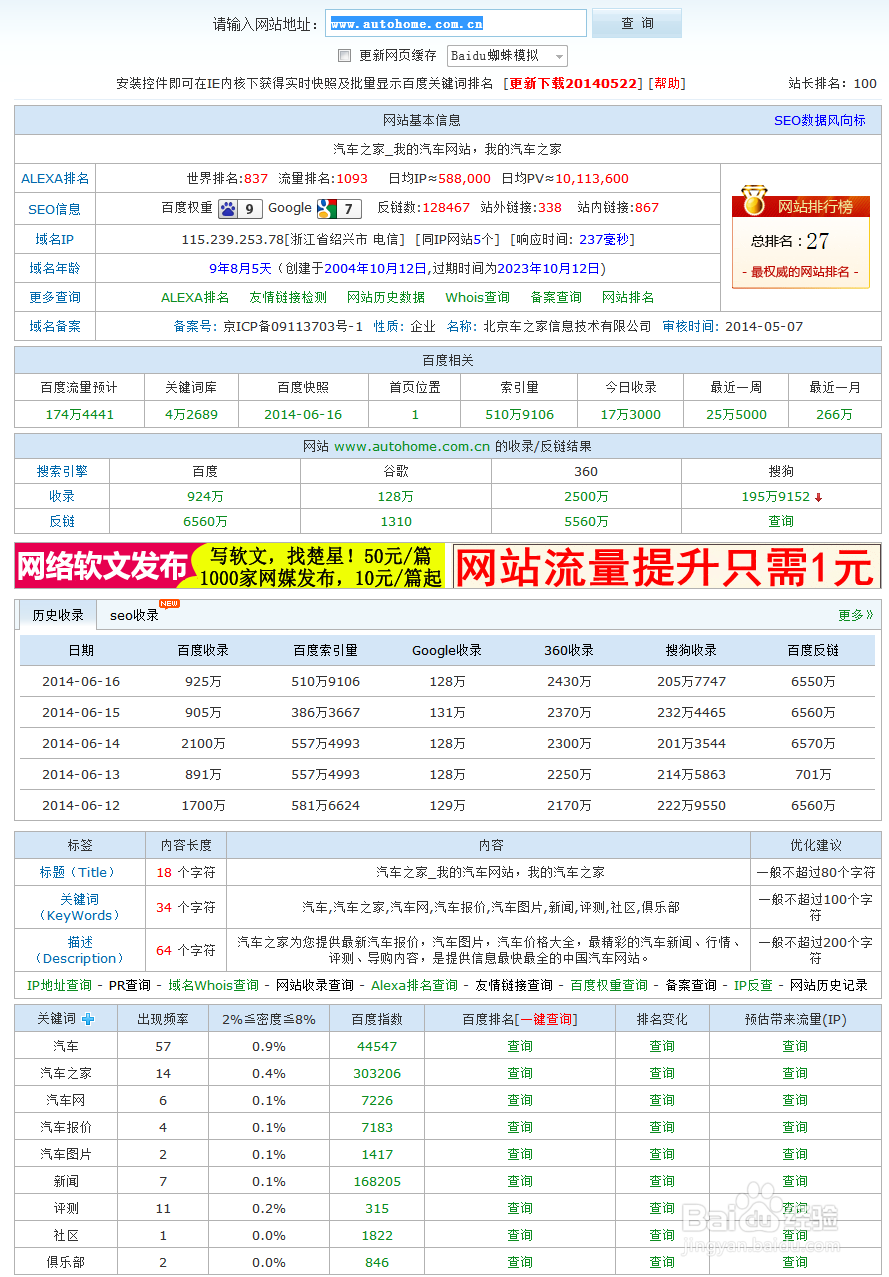Click 百度排名 查询 for 汽车网 row

pos(520,1101)
